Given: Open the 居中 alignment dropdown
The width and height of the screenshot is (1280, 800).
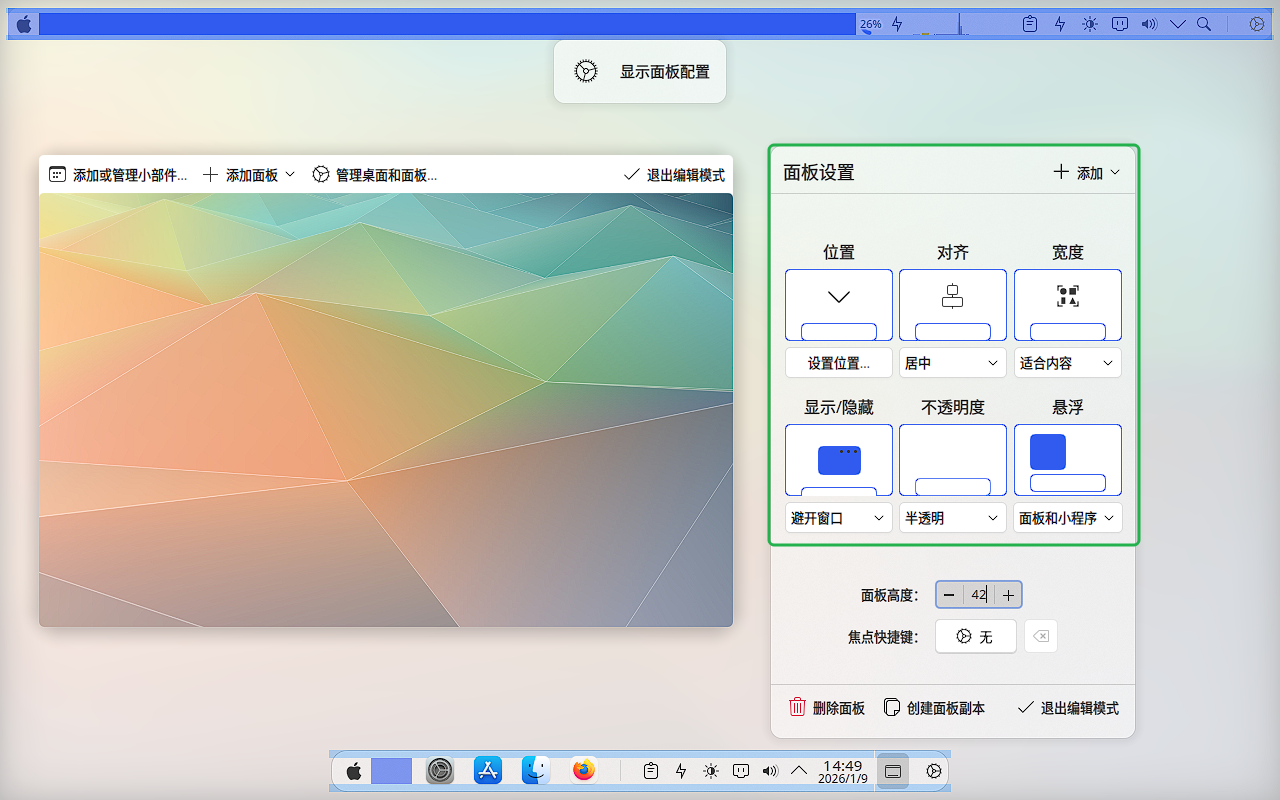Looking at the screenshot, I should pyautogui.click(x=952, y=363).
